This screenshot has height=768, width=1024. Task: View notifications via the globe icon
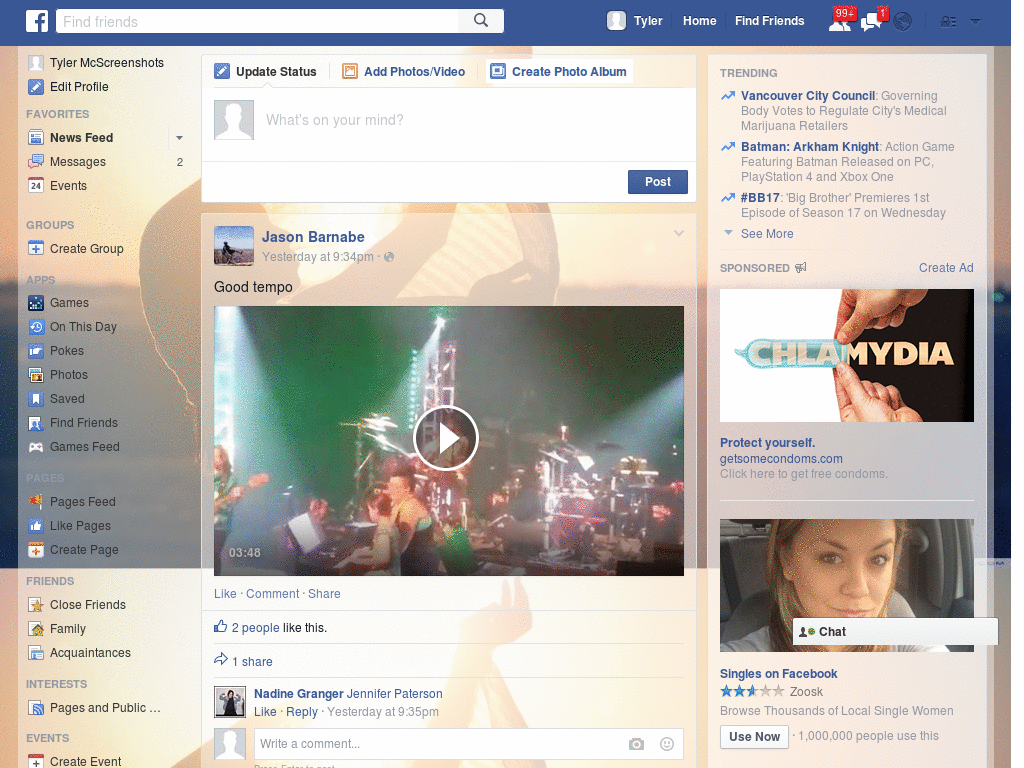(x=902, y=20)
